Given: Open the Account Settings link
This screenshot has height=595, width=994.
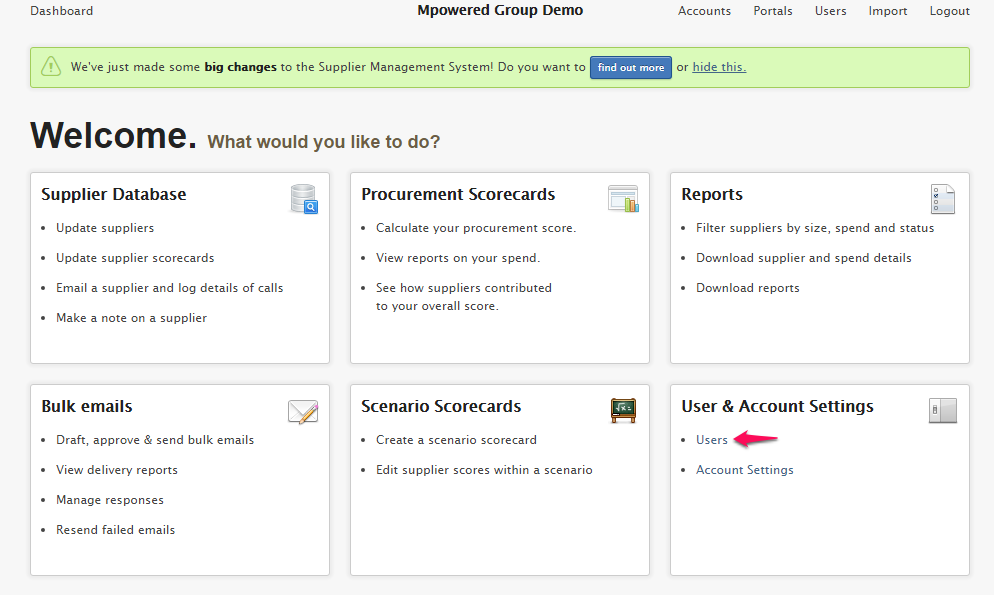Looking at the screenshot, I should 745,470.
